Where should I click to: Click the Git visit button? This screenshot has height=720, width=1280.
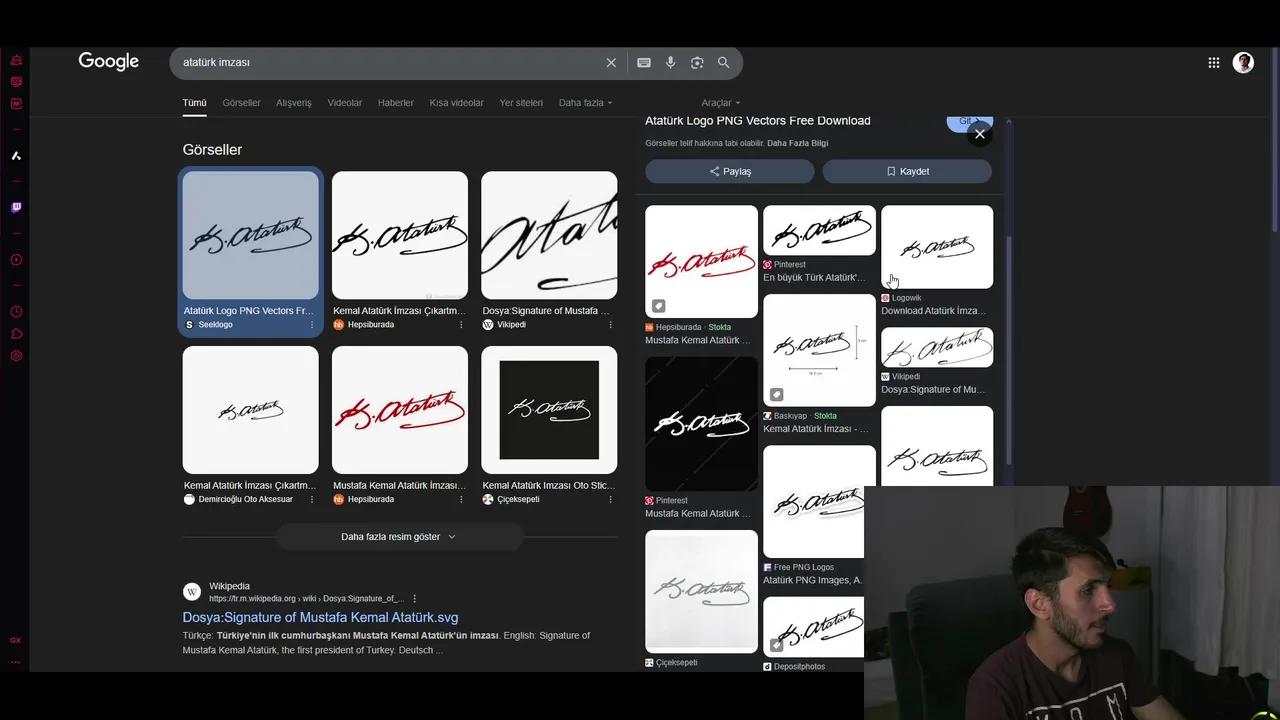pos(968,121)
